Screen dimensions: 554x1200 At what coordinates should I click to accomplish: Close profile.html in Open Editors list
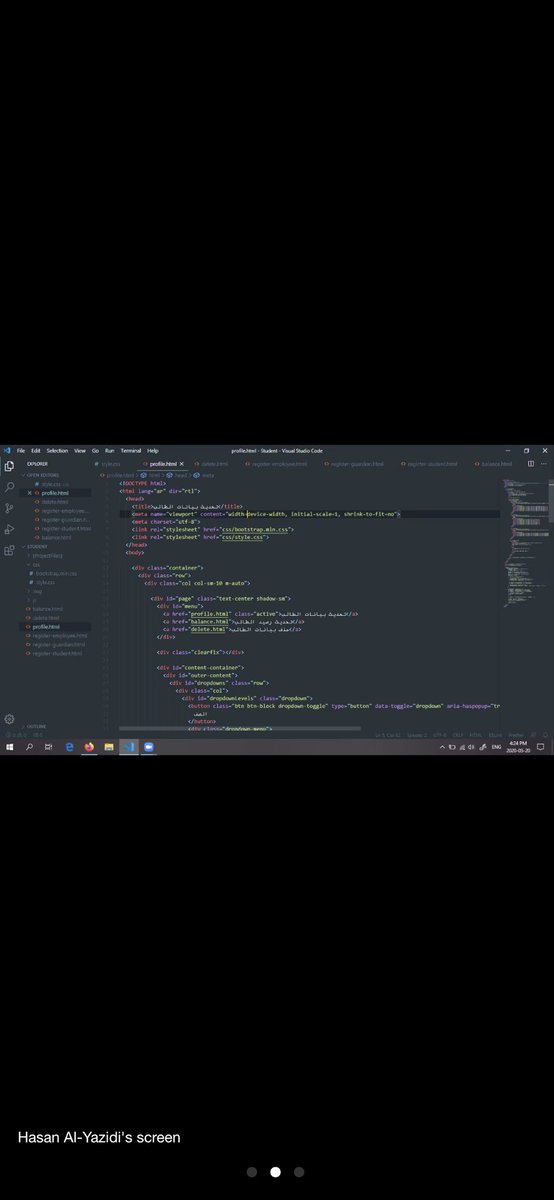point(30,493)
